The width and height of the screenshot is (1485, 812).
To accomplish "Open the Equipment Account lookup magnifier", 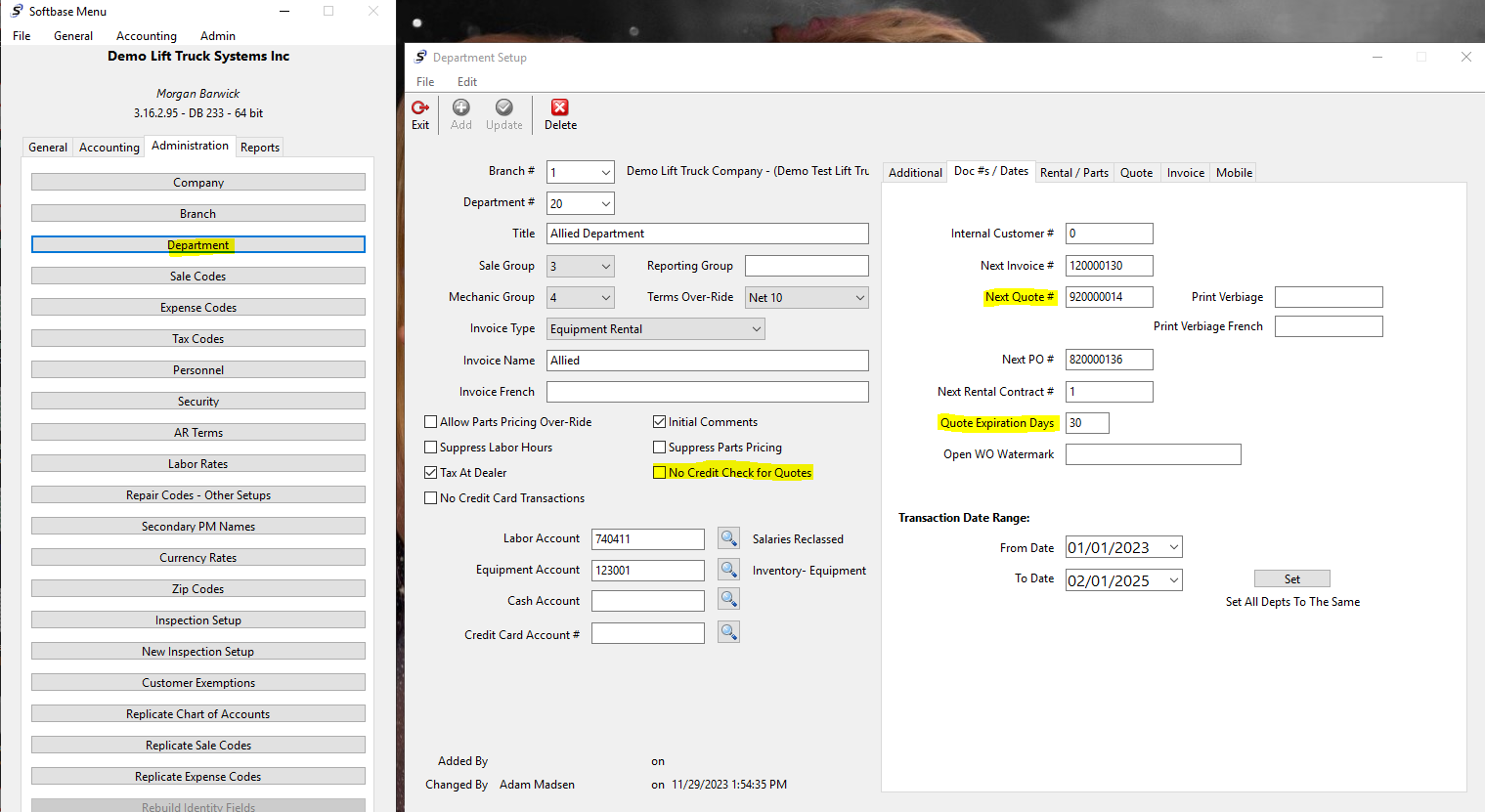I will click(728, 570).
